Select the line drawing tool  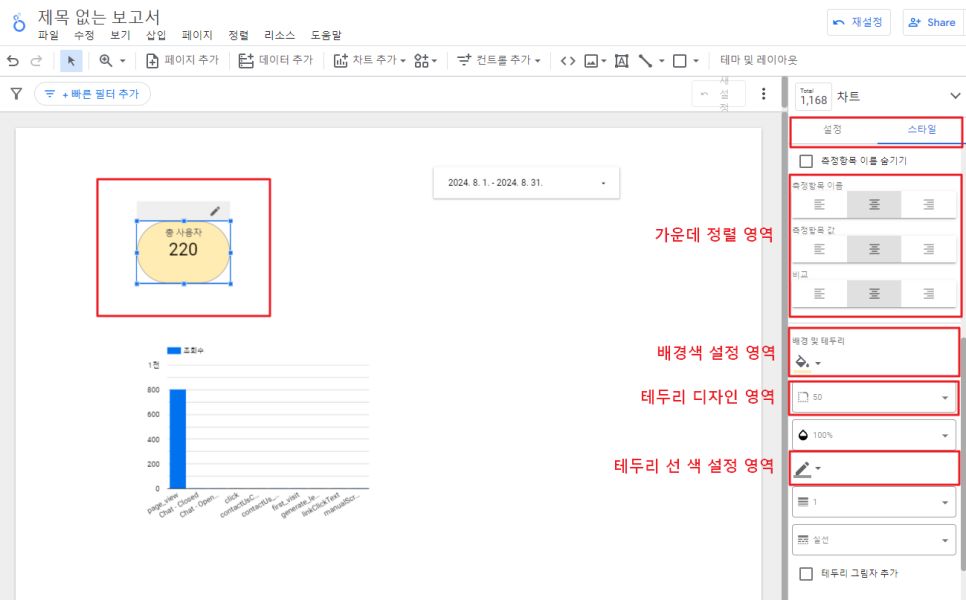[x=645, y=60]
